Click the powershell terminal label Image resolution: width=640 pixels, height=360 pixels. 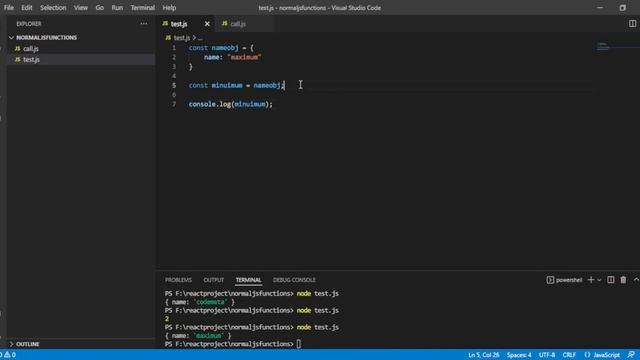coord(569,280)
